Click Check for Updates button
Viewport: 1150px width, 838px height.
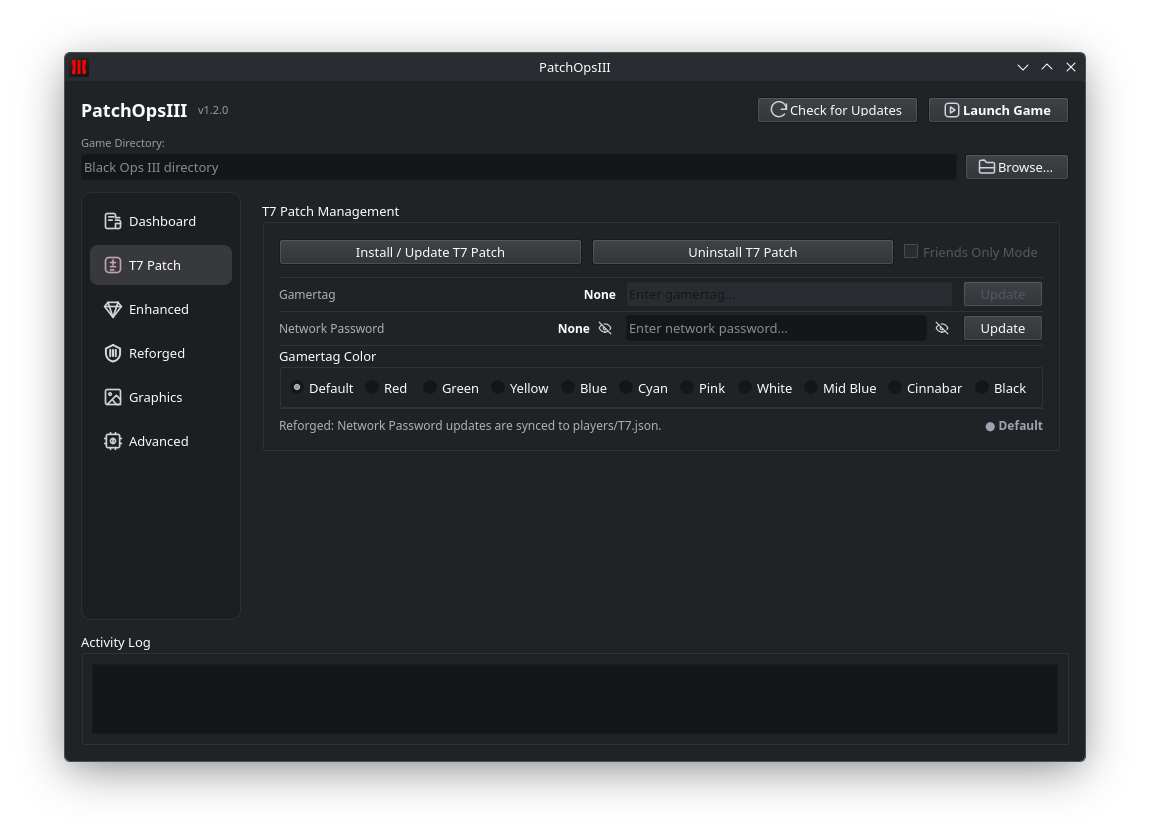pyautogui.click(x=837, y=110)
